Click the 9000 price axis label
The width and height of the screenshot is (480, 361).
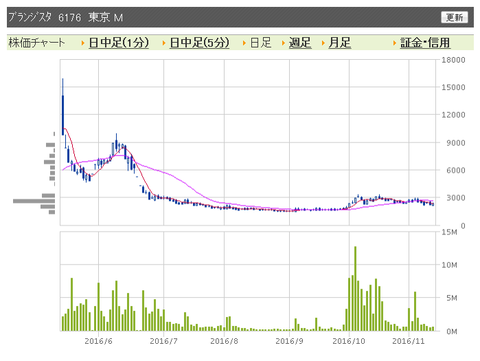(x=455, y=143)
